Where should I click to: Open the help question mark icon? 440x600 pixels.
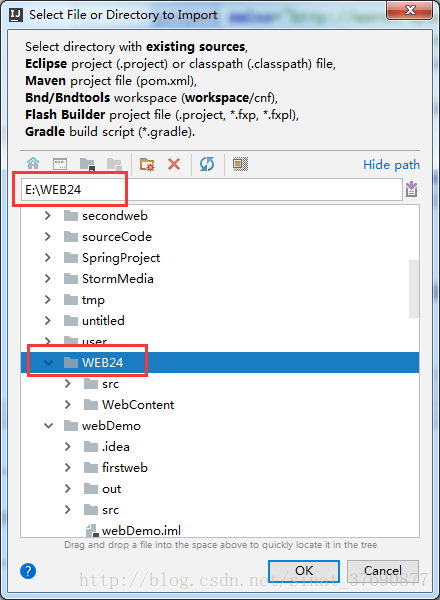(x=28, y=571)
